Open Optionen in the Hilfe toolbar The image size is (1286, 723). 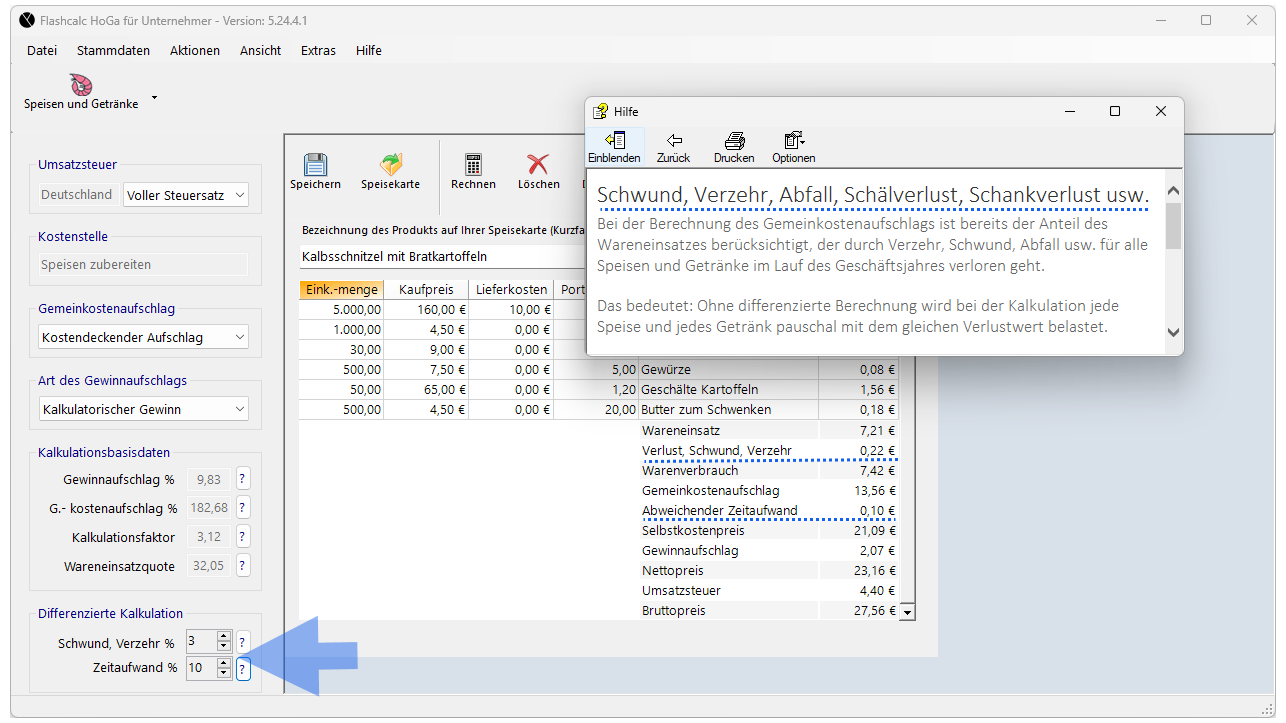793,141
